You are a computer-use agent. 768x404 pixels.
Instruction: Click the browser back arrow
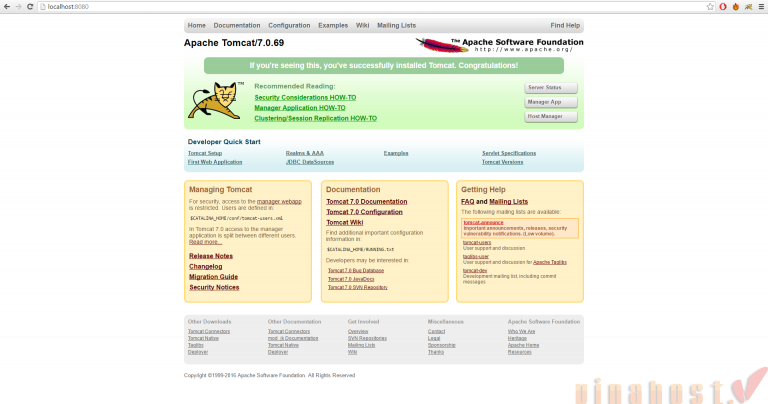pos(6,6)
